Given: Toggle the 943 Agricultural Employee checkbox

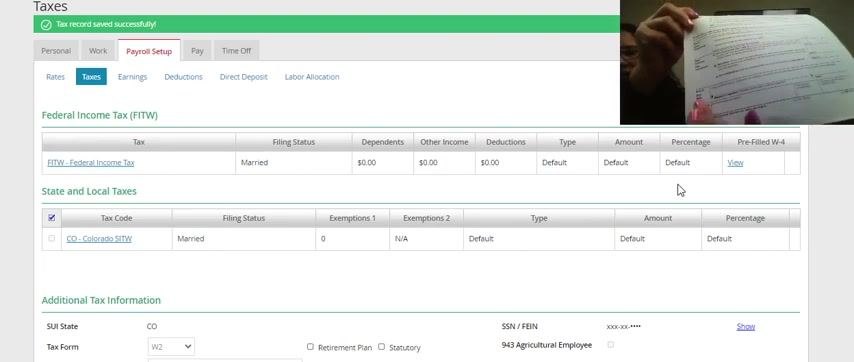Looking at the screenshot, I should [611, 345].
